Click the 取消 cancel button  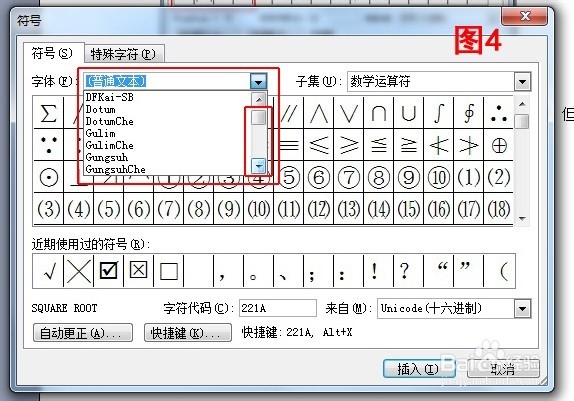click(503, 369)
